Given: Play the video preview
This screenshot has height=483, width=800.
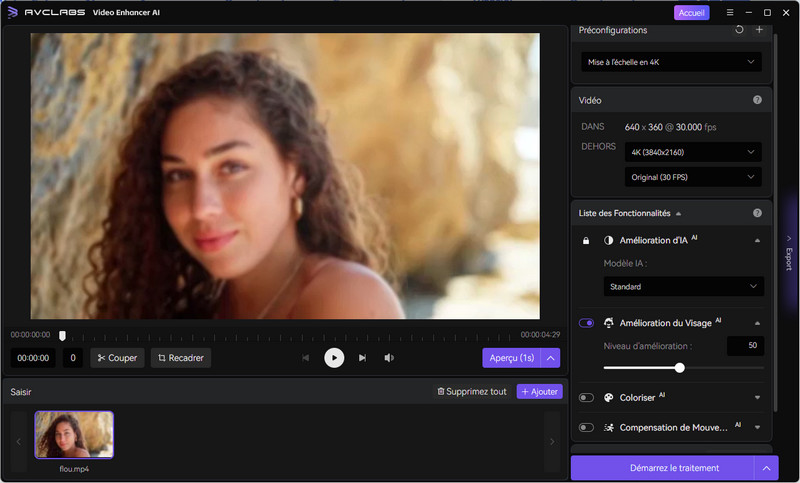Looking at the screenshot, I should coord(334,358).
